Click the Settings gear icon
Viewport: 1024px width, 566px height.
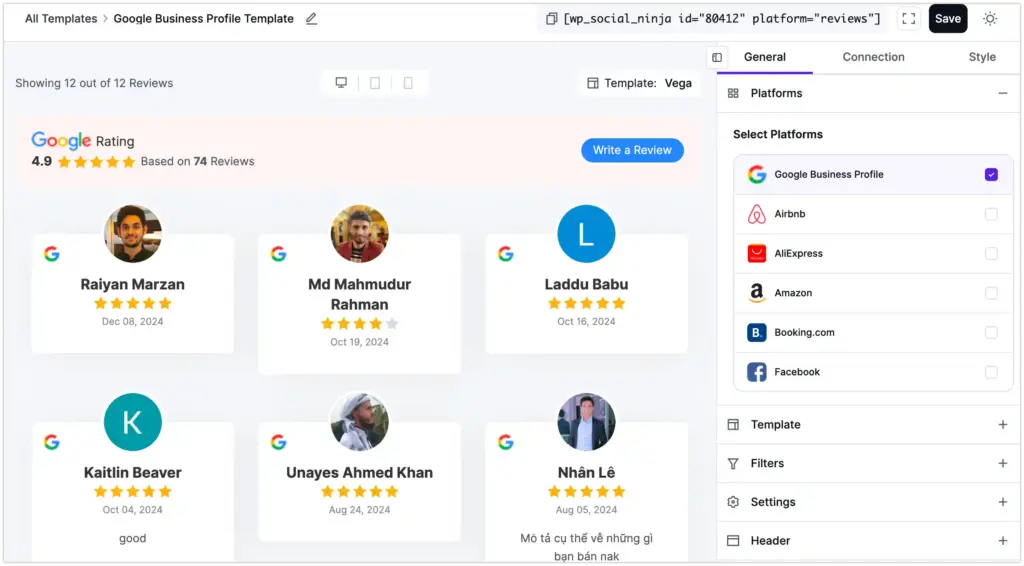click(x=733, y=502)
